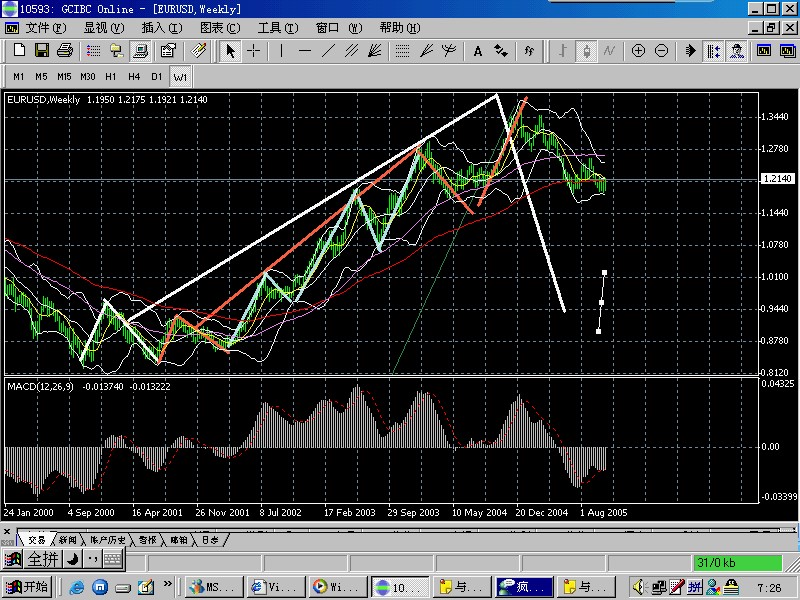The width and height of the screenshot is (800, 600).
Task: Switch chart to H4 timeframe
Action: pyautogui.click(x=134, y=77)
